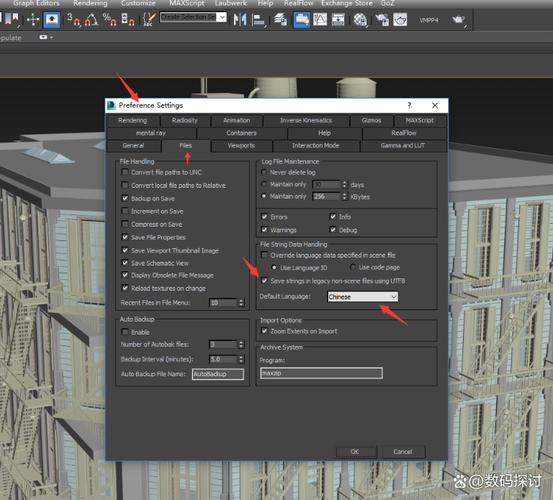Screen dimensions: 553x500
Task: Check Compress on Save
Action: tap(125, 224)
